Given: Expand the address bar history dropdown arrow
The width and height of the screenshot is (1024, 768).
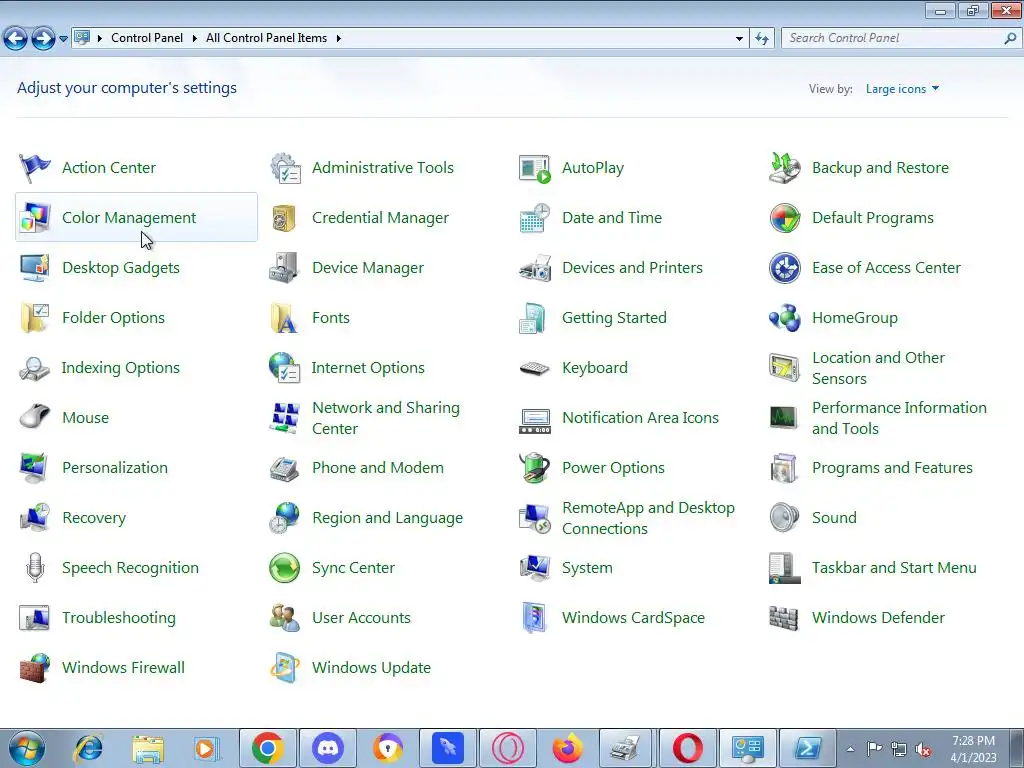Looking at the screenshot, I should pyautogui.click(x=739, y=39).
